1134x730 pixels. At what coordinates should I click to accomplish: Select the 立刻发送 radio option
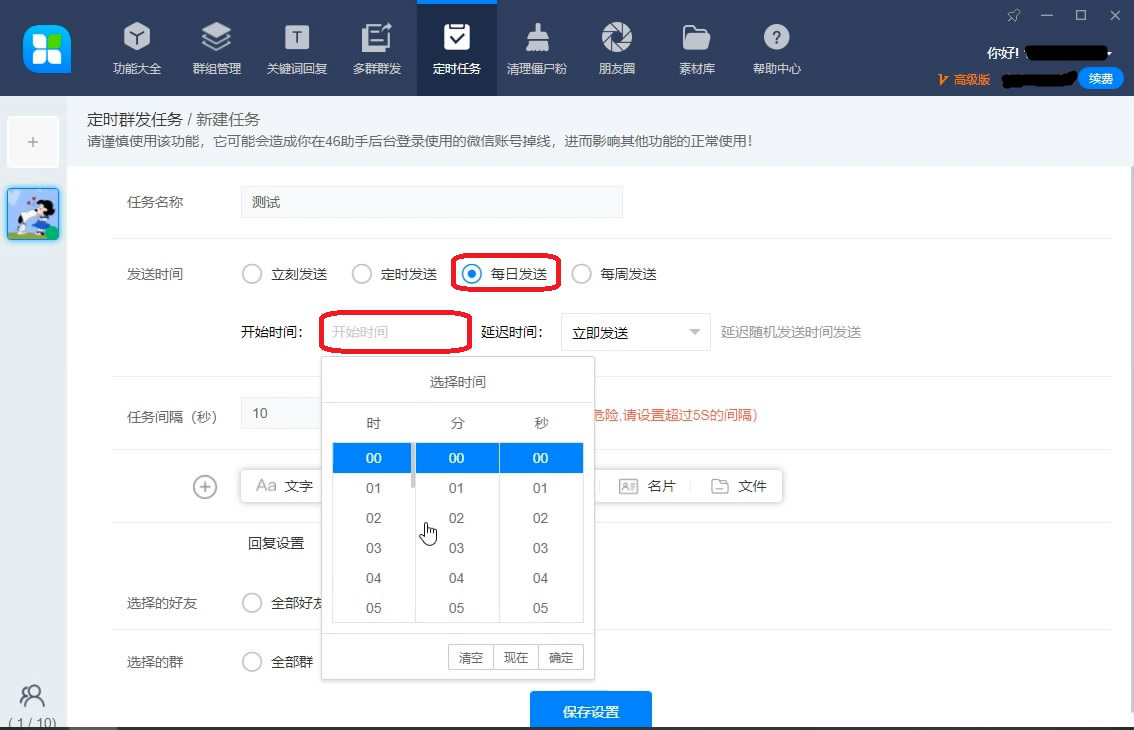[251, 273]
